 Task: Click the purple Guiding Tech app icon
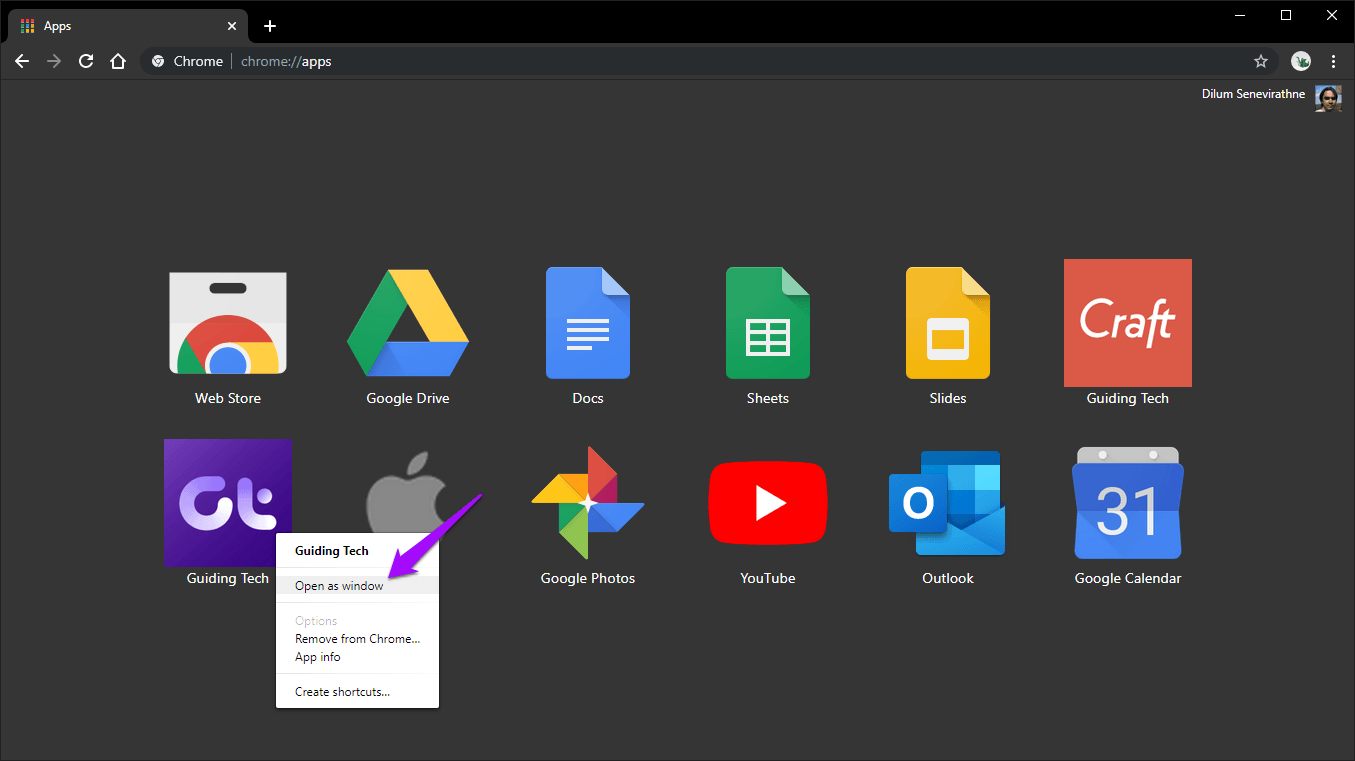pos(228,503)
